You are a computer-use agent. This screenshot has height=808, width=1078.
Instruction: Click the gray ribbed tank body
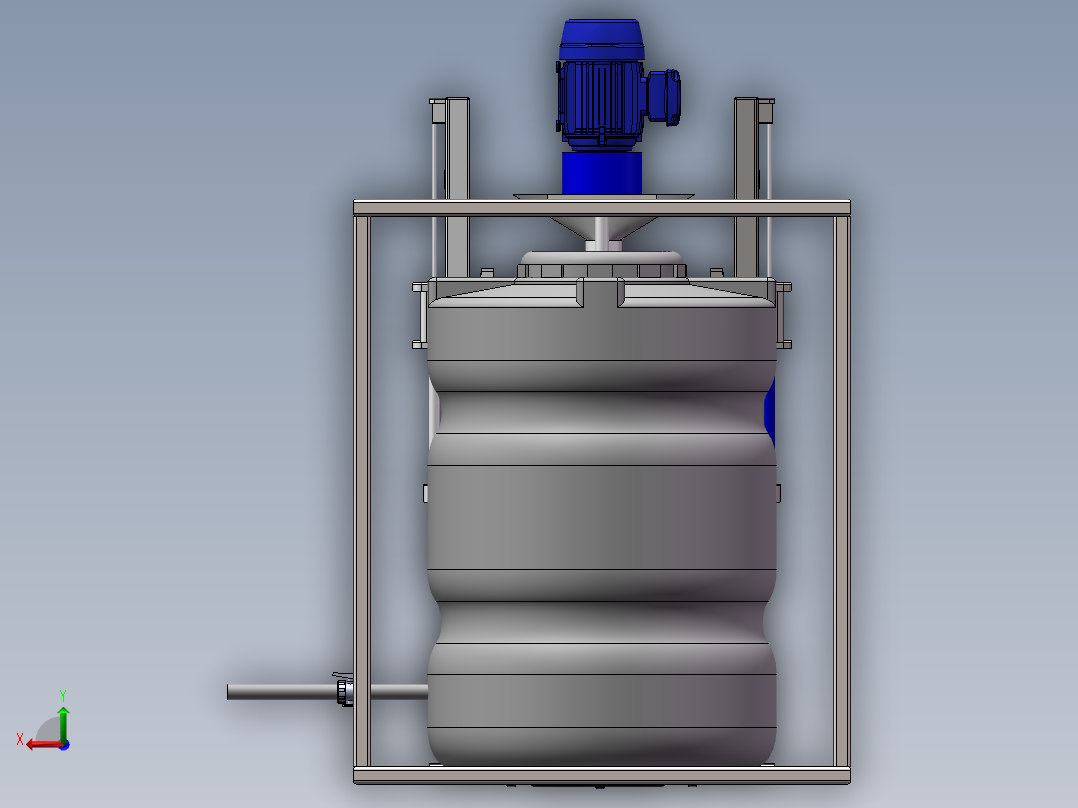click(x=602, y=523)
